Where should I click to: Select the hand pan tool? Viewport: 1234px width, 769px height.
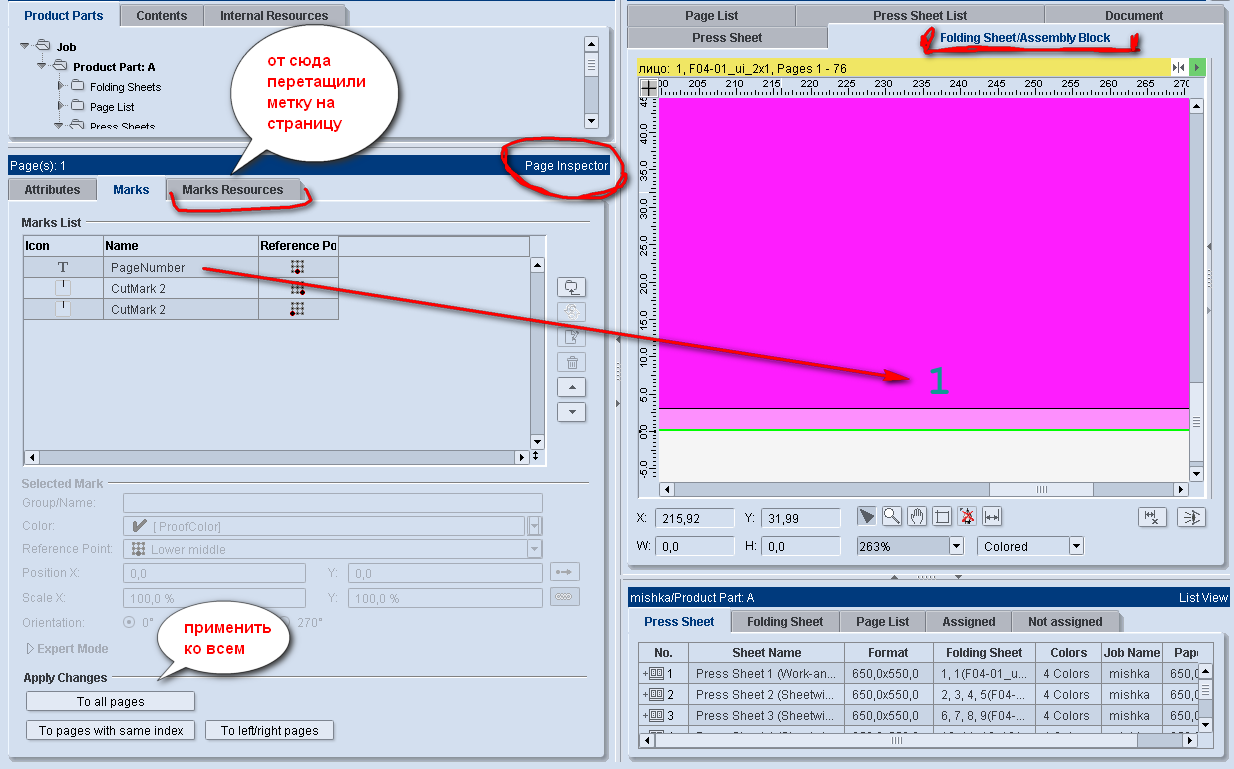click(916, 516)
